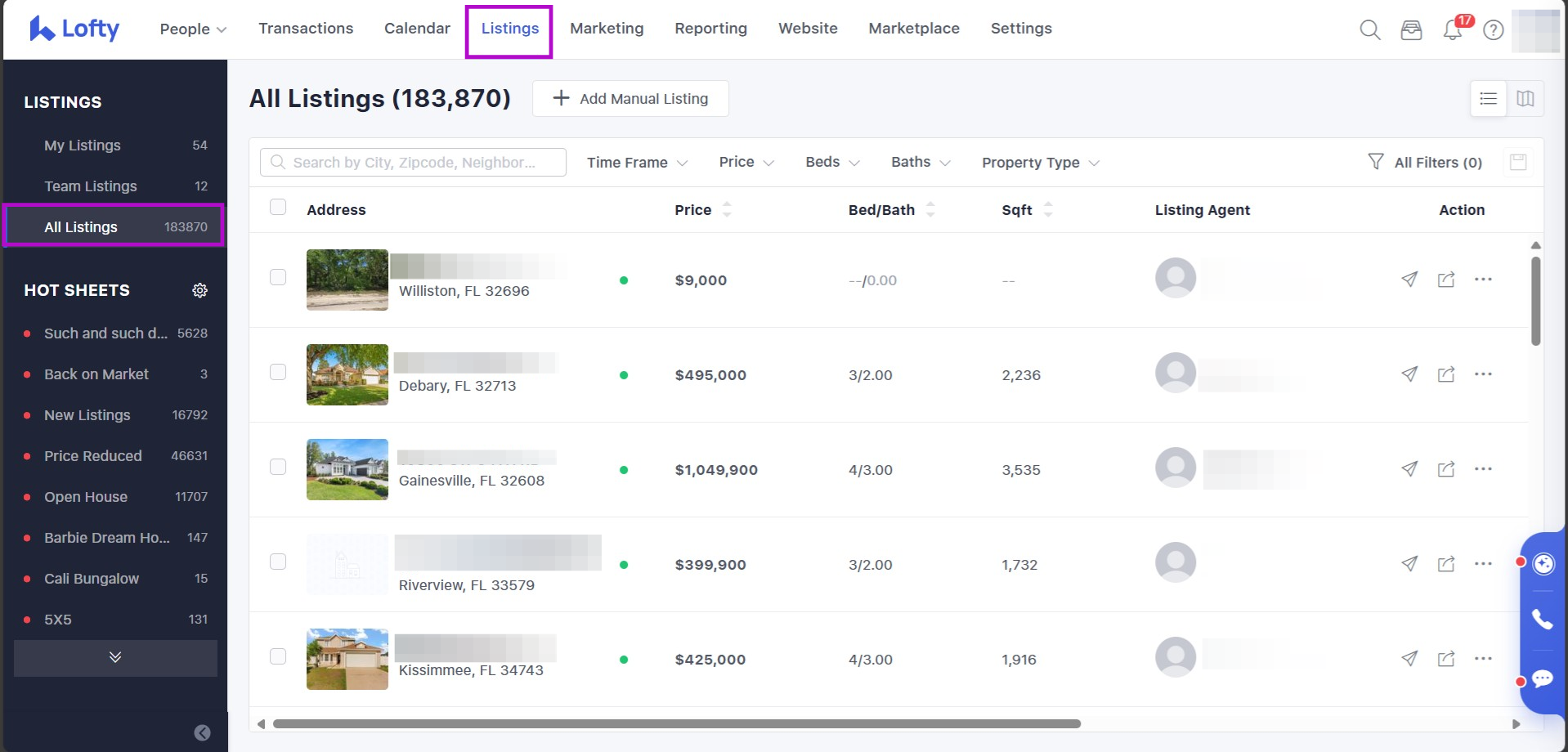Click the listings search input field
This screenshot has width=1568, height=752.
tap(414, 163)
